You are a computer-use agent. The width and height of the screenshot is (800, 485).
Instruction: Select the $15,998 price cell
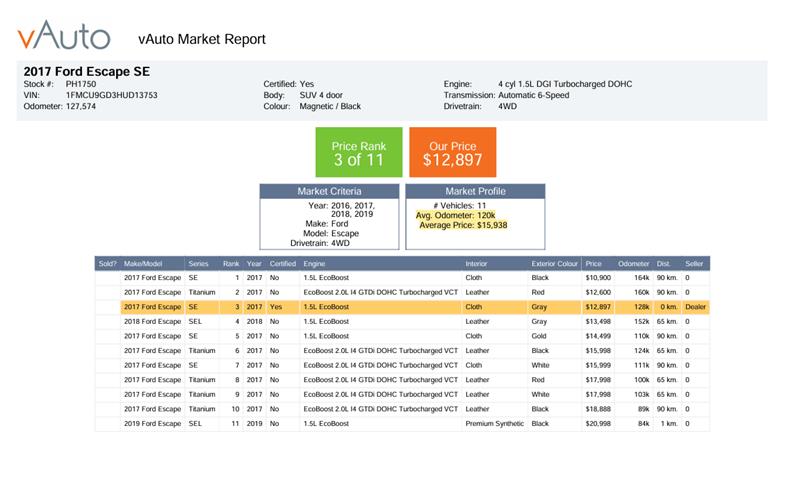point(598,351)
